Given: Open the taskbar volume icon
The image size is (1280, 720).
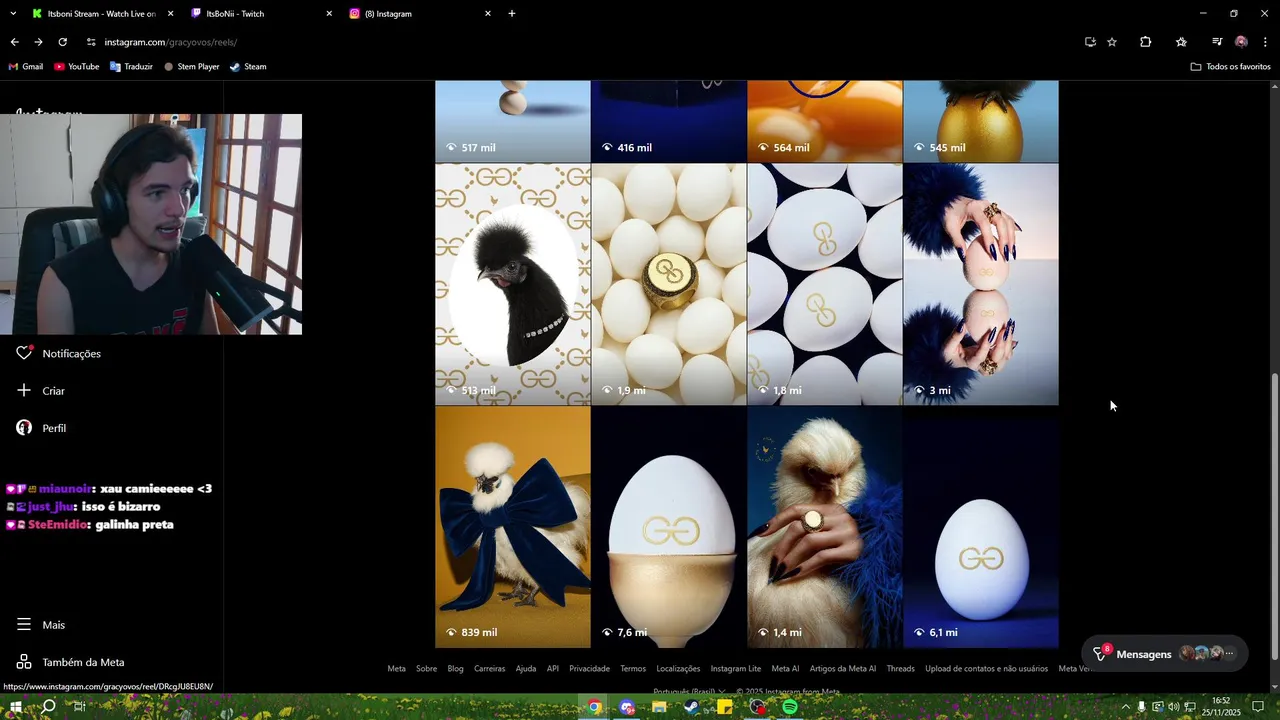Looking at the screenshot, I should (1173, 707).
